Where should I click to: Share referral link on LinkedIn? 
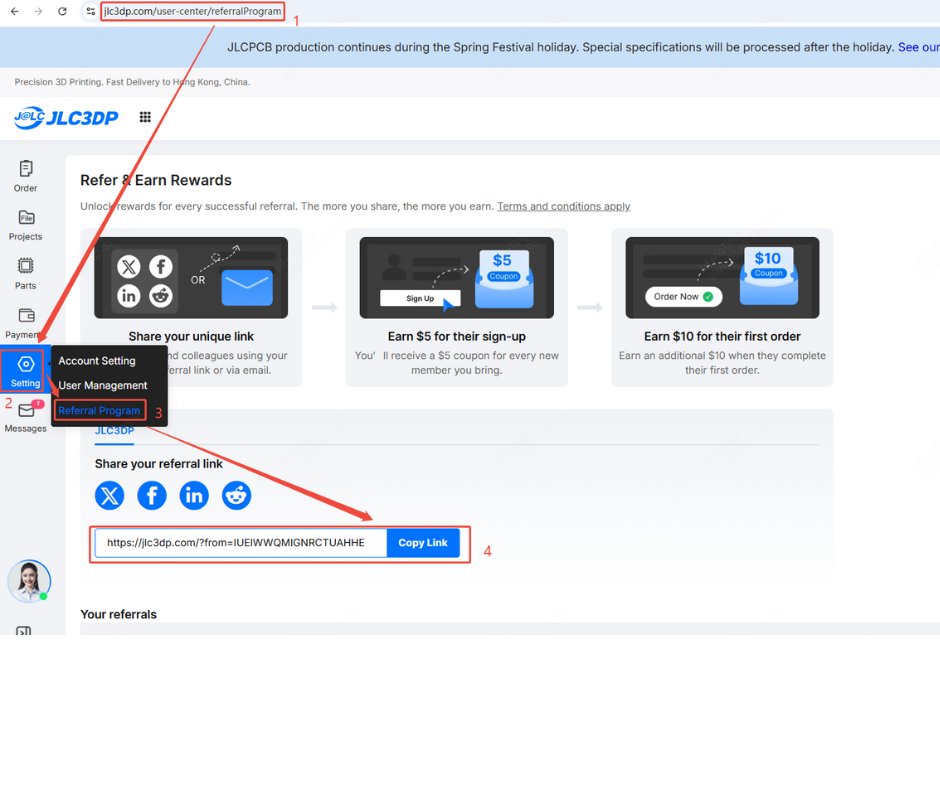point(194,495)
